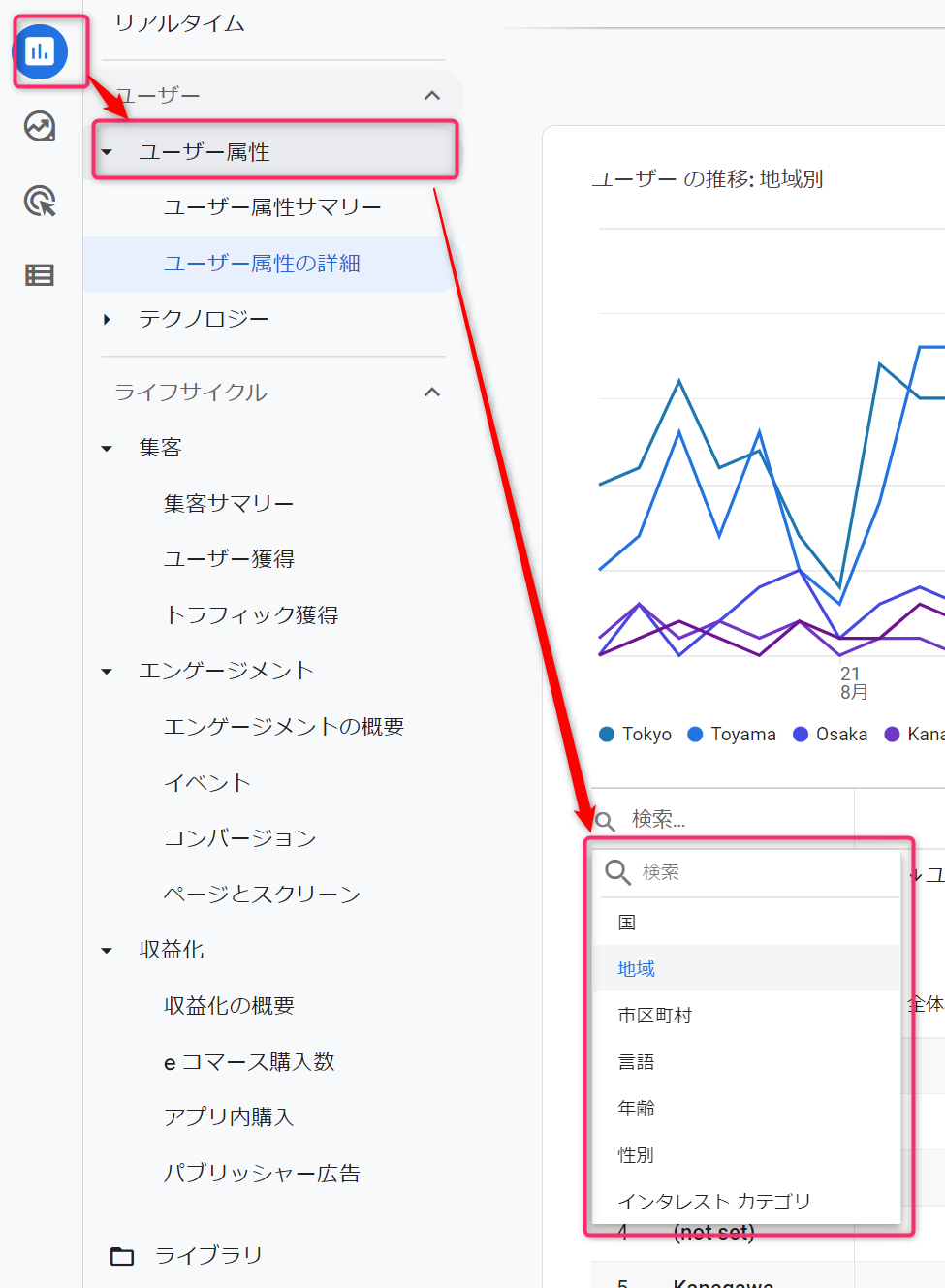Open the Explore icon in sidebar
Viewport: 945px width, 1288px height.
point(40,126)
